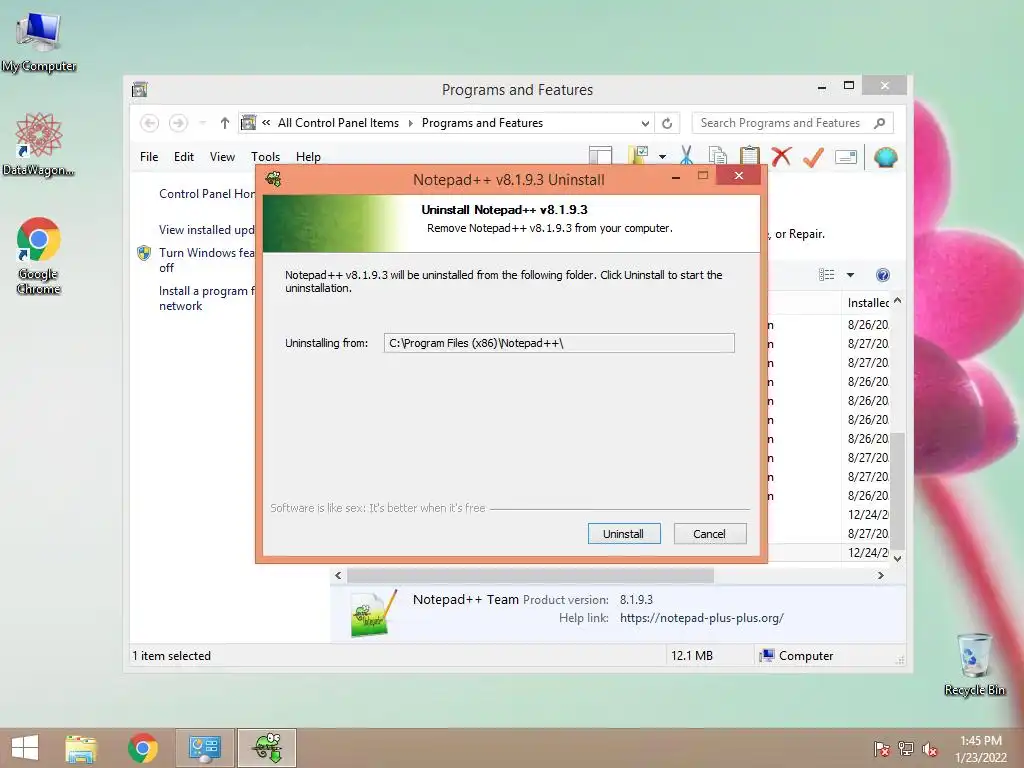The width and height of the screenshot is (1024, 768).
Task: Click the All Control Panel Items breadcrumb
Action: [x=338, y=123]
